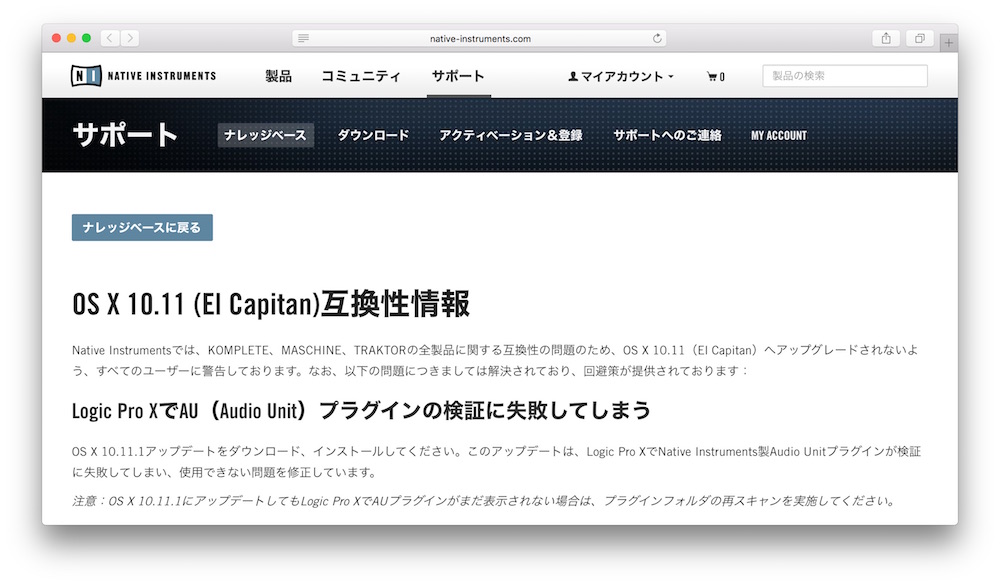Open the Reader view icon in address bar
1000x585 pixels.
tap(304, 38)
